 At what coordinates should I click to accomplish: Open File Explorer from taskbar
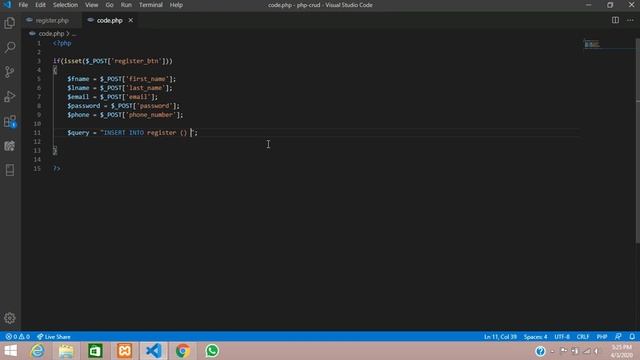click(x=66, y=351)
